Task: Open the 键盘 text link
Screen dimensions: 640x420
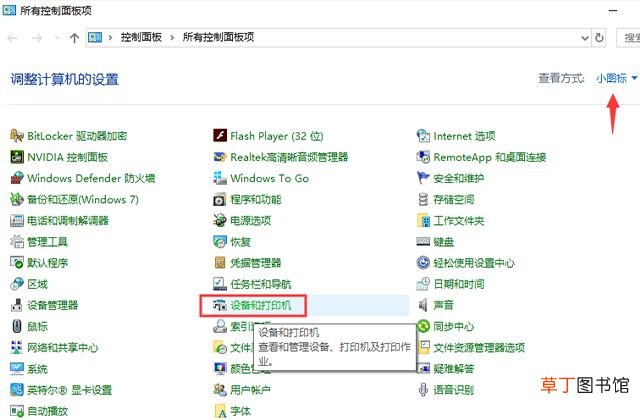Action: [443, 242]
